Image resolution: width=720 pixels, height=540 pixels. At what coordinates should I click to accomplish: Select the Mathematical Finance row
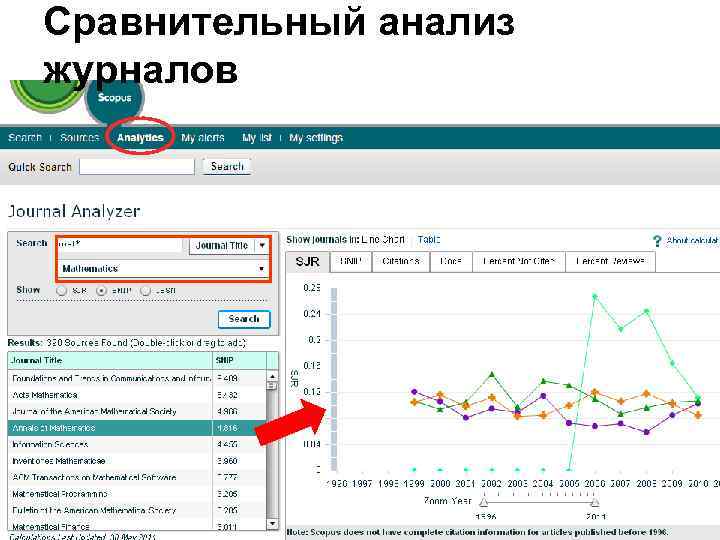137,526
